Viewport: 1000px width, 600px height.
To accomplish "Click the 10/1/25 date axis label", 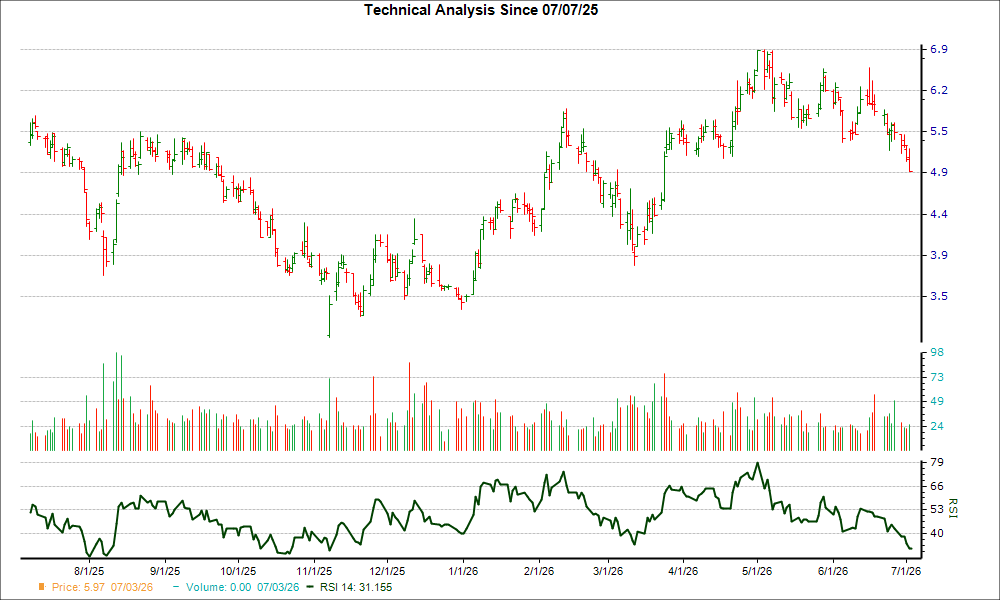I will click(x=238, y=571).
